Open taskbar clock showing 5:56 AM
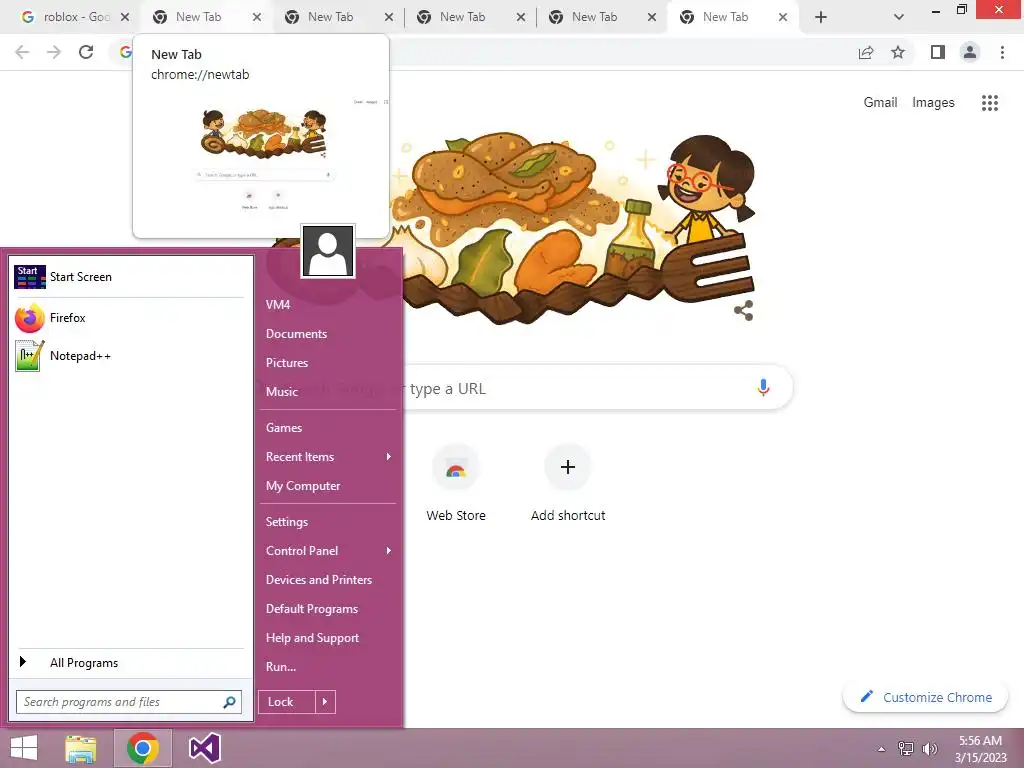The width and height of the screenshot is (1024, 768). (980, 749)
